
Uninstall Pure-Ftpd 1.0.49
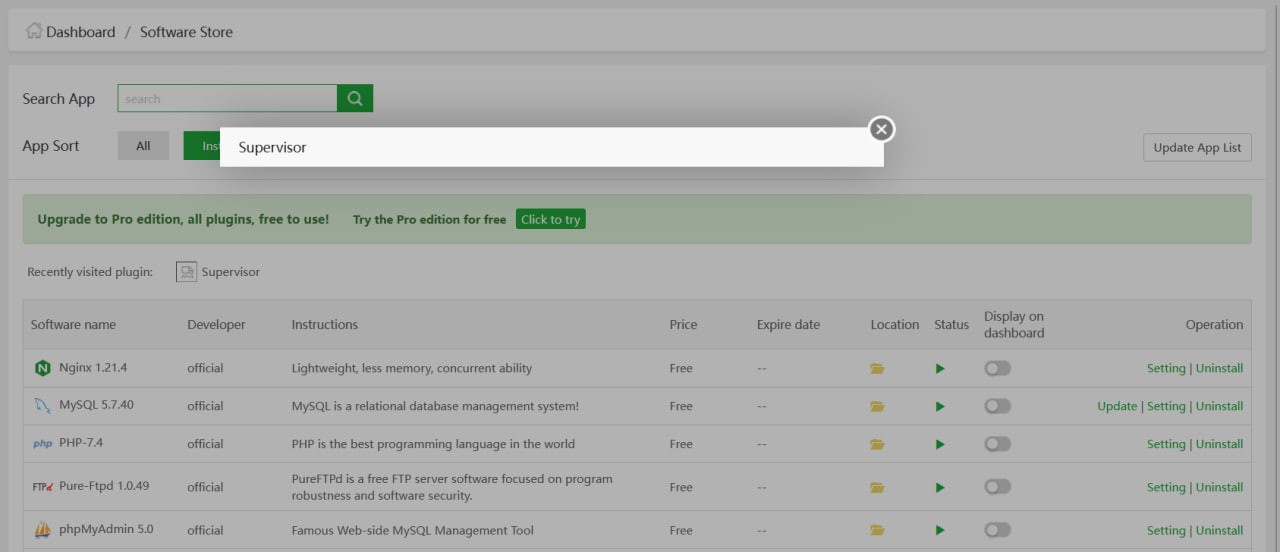(x=1220, y=487)
